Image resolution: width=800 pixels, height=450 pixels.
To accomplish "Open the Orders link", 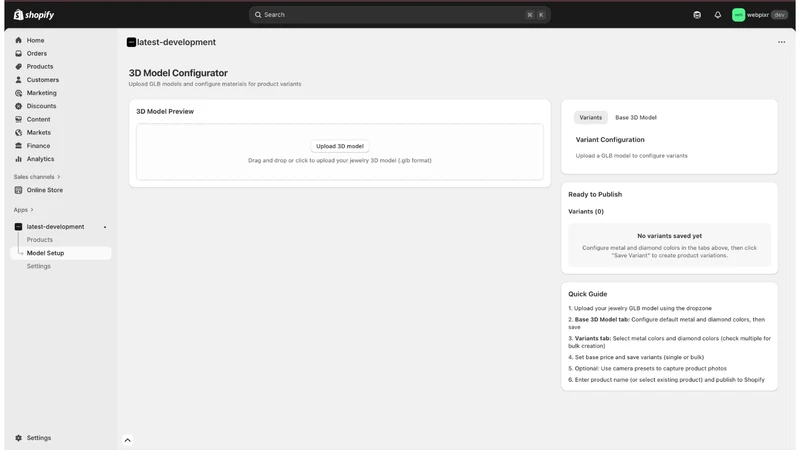I will [37, 54].
